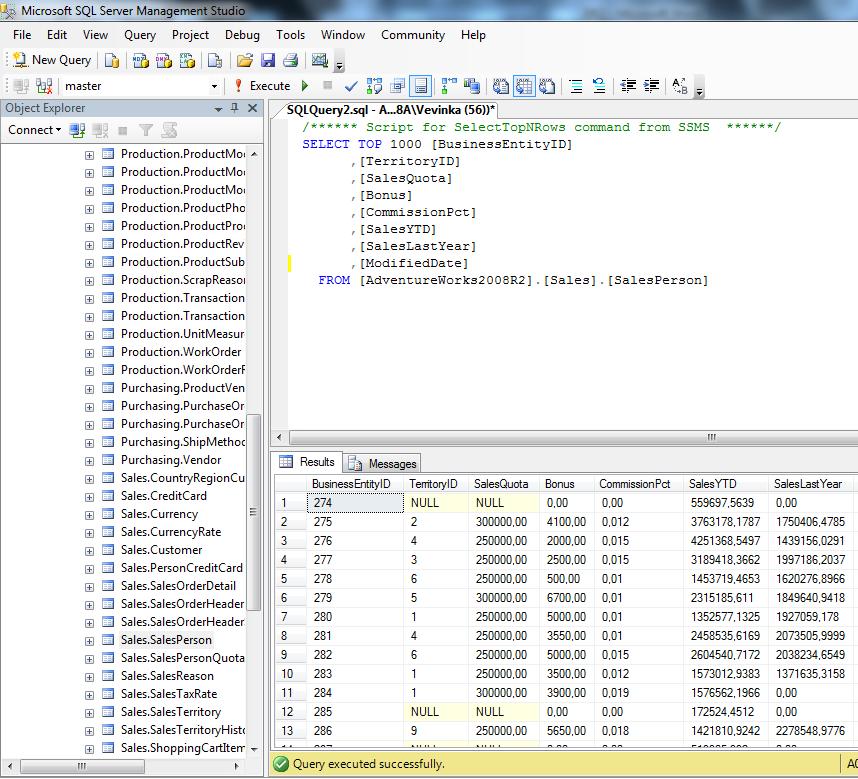Switch to Results to File

[x=547, y=86]
